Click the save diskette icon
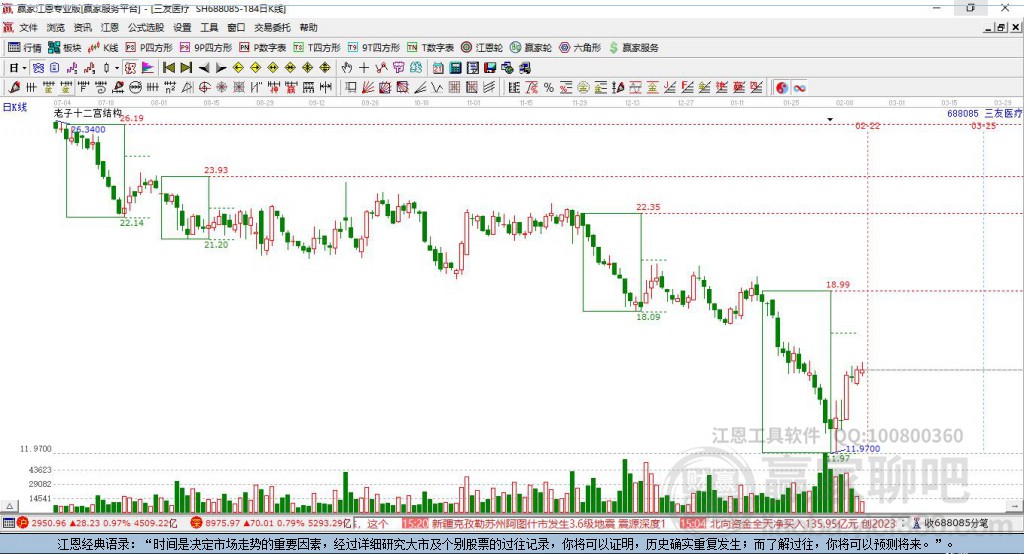1024x554 pixels. pyautogui.click(x=490, y=67)
